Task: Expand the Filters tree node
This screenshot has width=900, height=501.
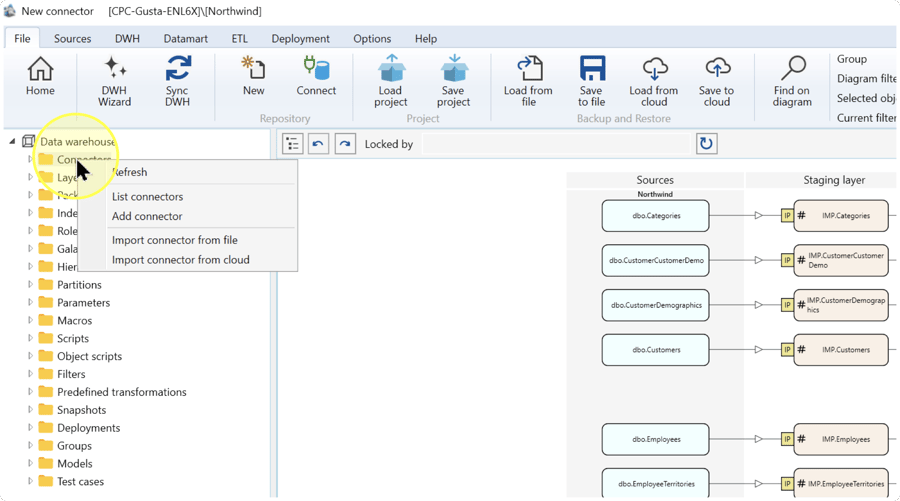Action: click(x=30, y=374)
